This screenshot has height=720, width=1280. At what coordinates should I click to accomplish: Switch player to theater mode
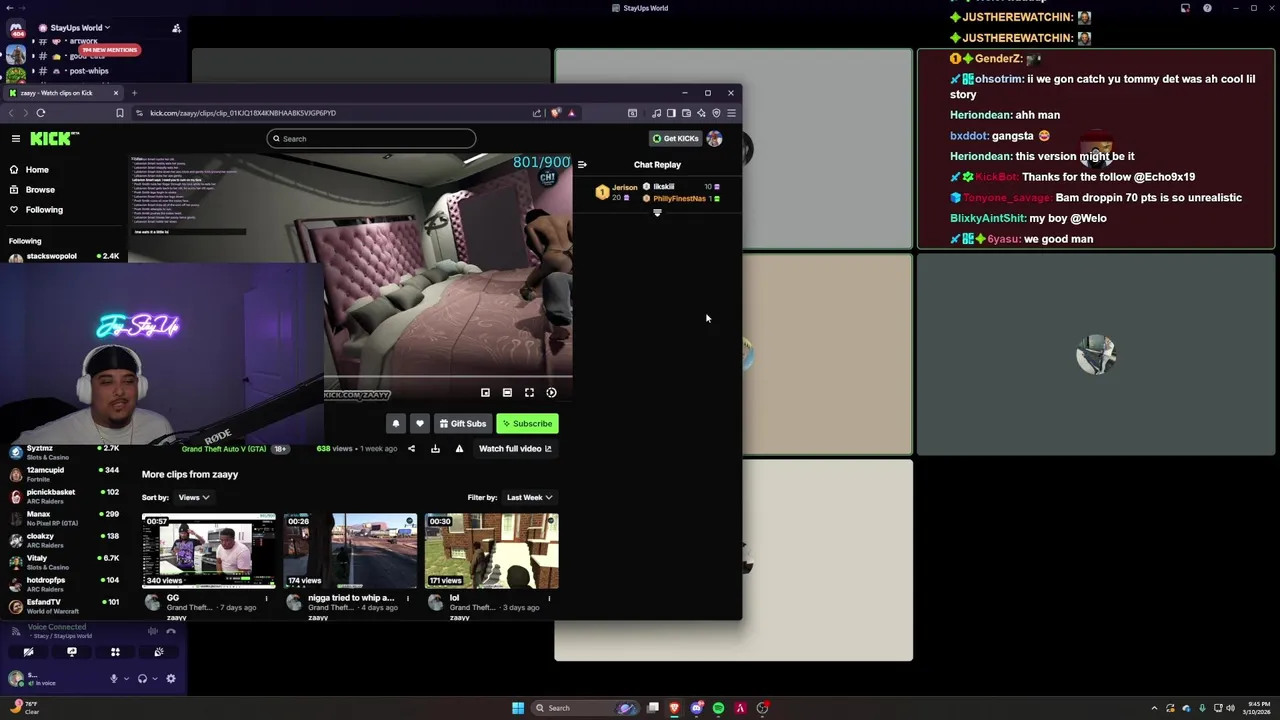(507, 393)
